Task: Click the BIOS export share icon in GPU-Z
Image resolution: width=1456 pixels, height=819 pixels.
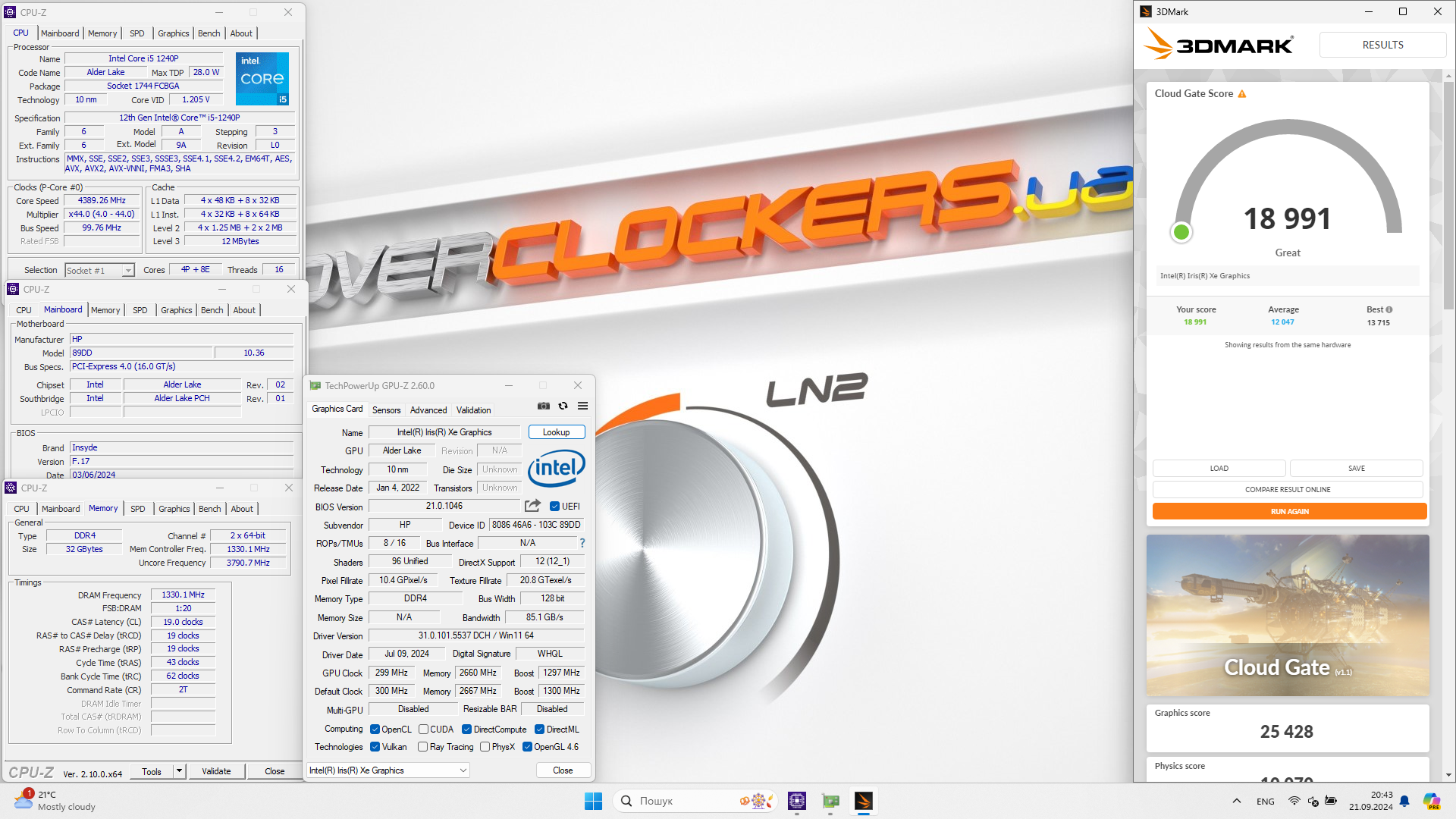Action: click(x=533, y=506)
